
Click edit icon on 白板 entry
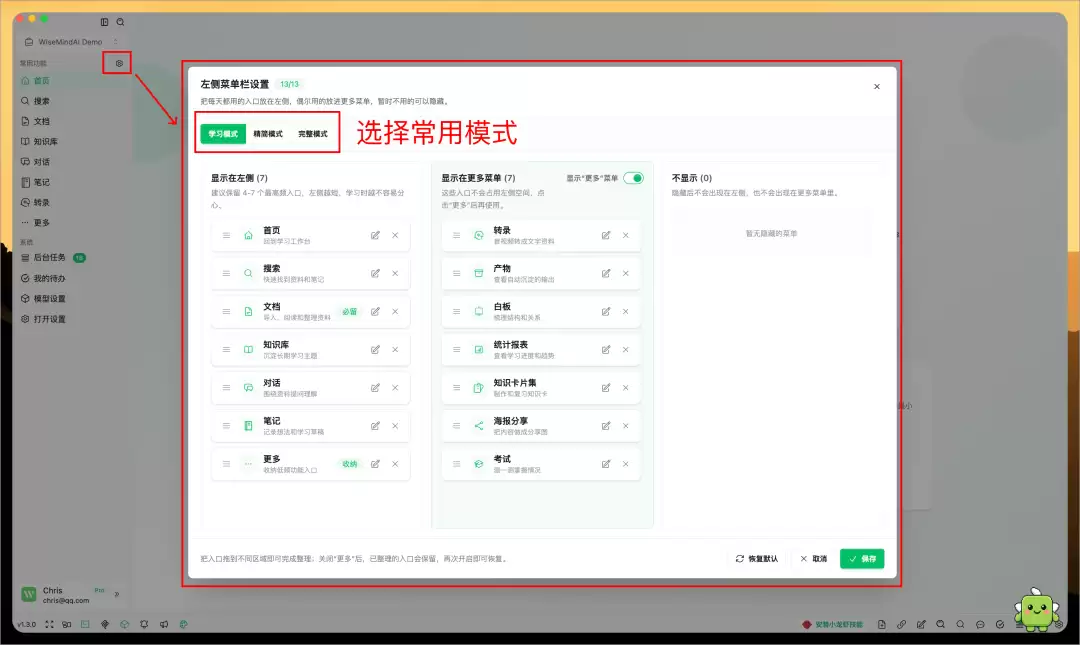point(606,311)
